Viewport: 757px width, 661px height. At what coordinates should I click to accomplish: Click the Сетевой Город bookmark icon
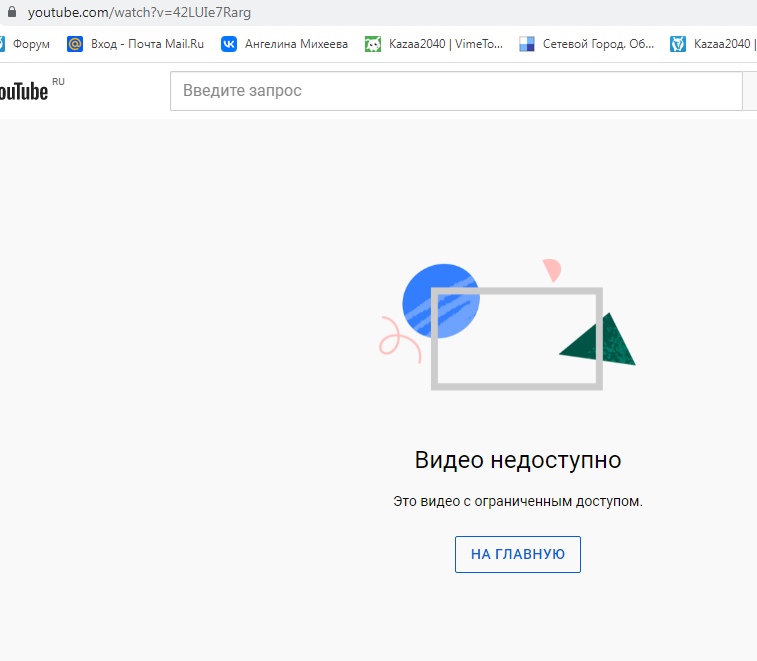click(527, 44)
